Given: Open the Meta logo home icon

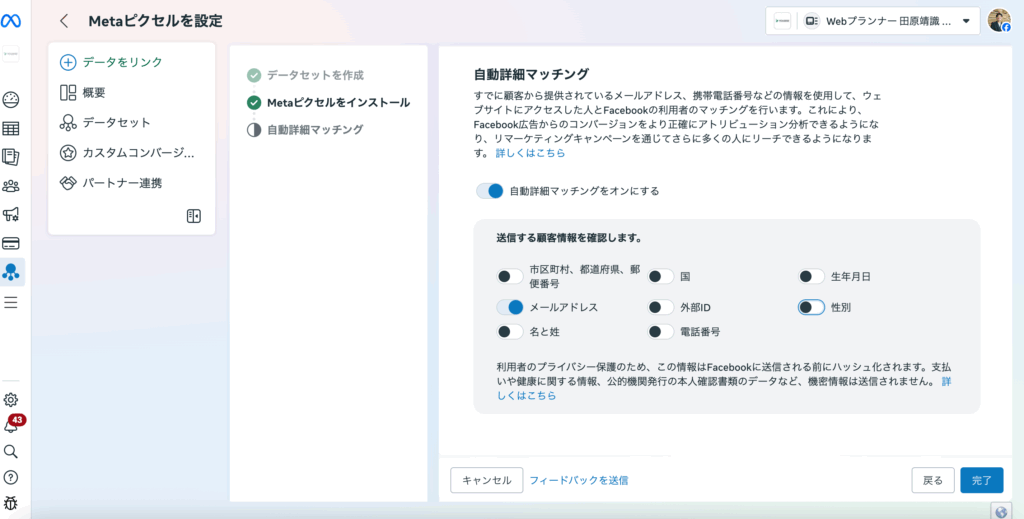Looking at the screenshot, I should (x=12, y=21).
